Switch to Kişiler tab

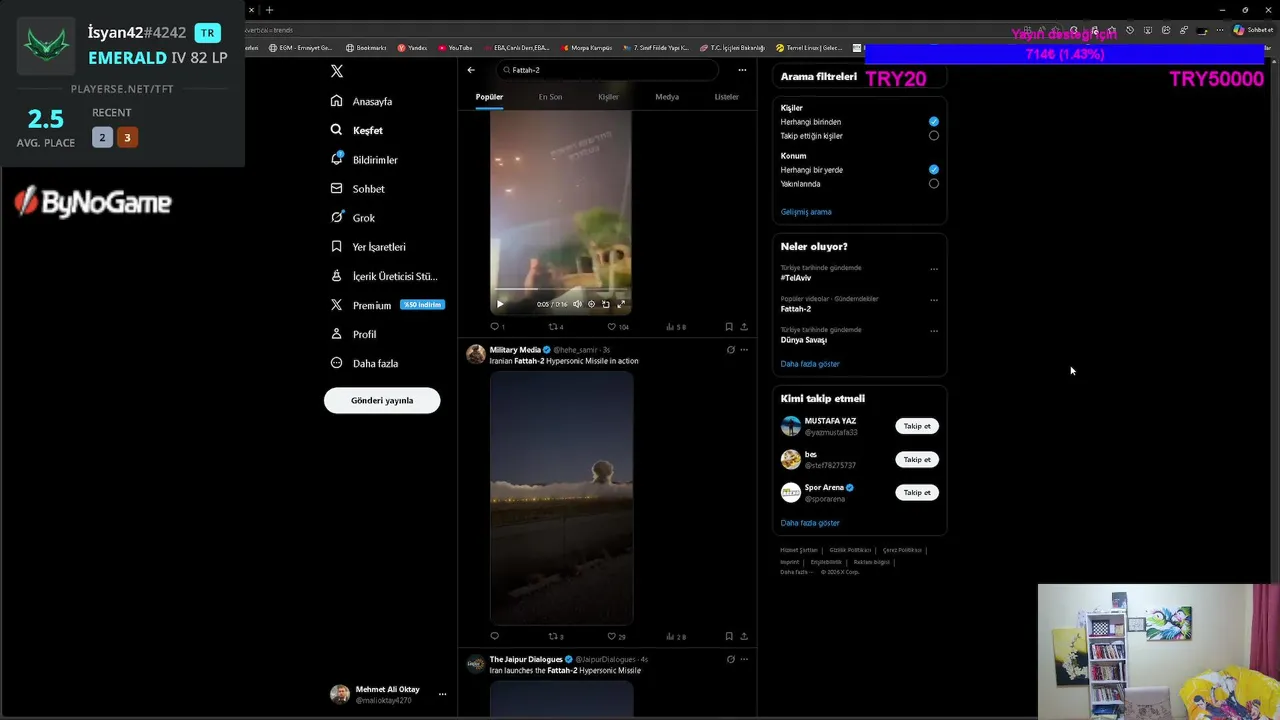click(x=608, y=97)
